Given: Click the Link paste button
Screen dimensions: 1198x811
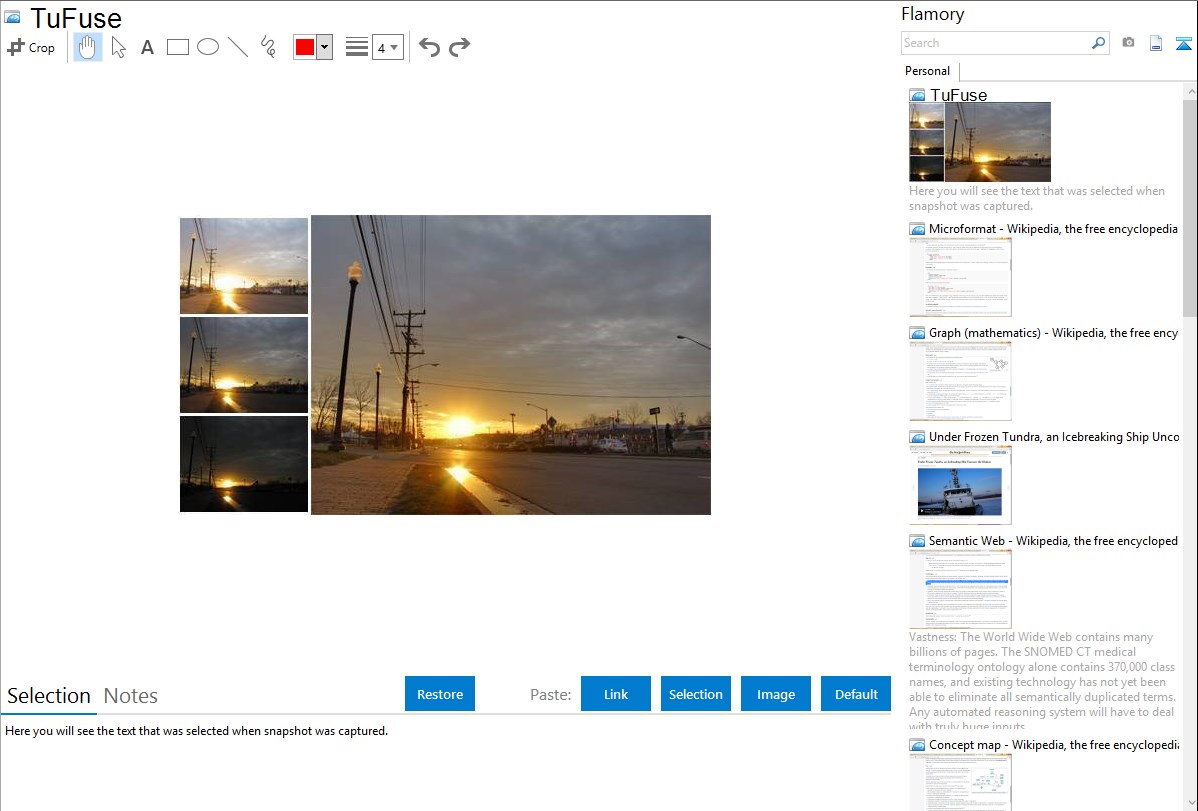Looking at the screenshot, I should coord(616,694).
